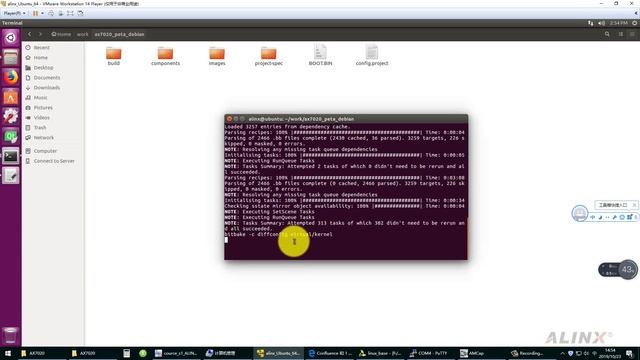Switch file manager to list view

[620, 34]
